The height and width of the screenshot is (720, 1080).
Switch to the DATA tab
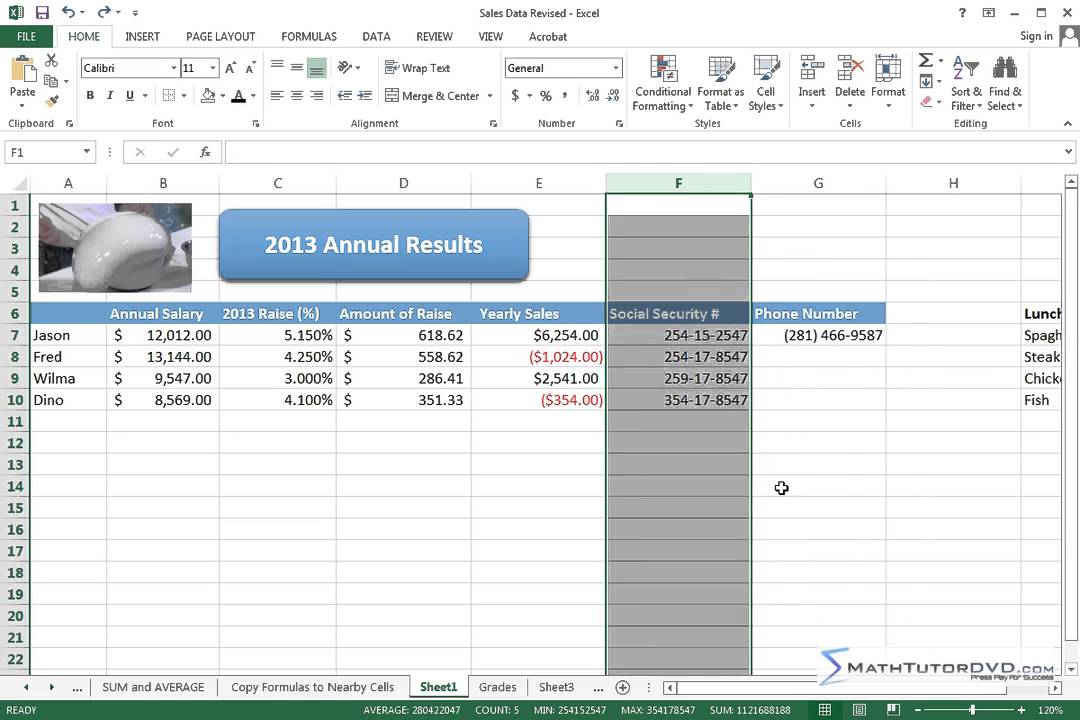tap(376, 37)
